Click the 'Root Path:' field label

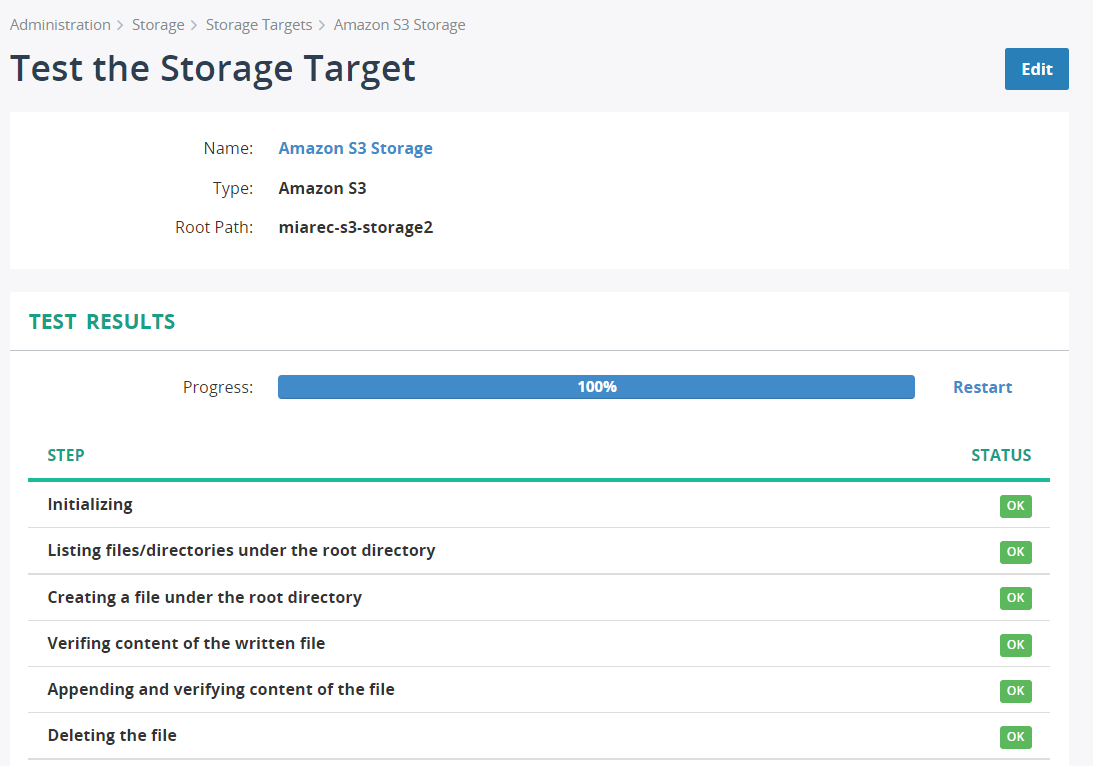coord(214,228)
